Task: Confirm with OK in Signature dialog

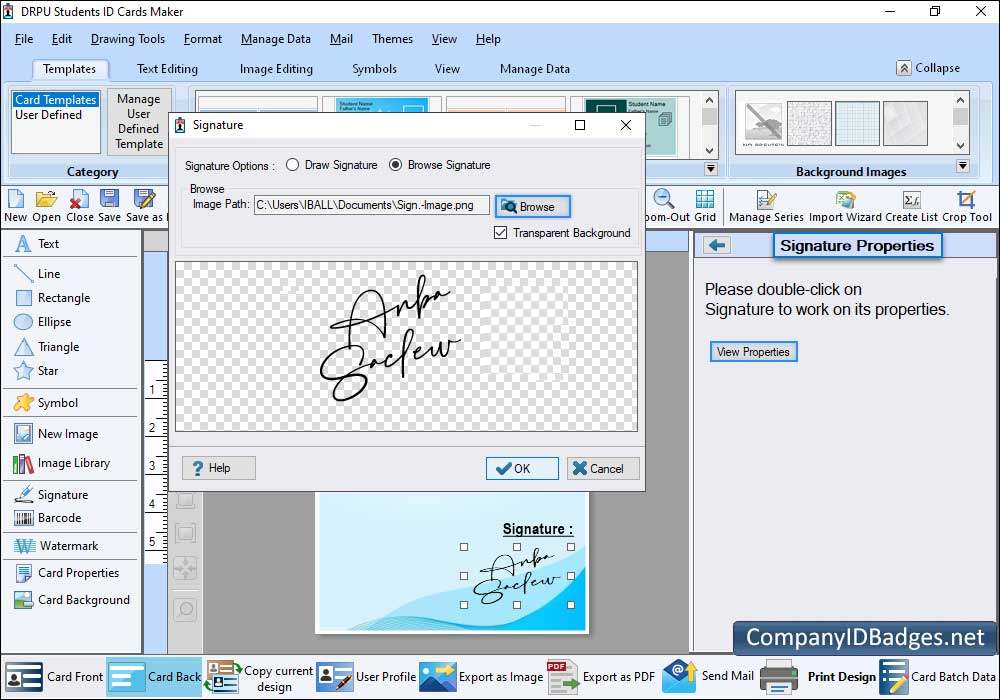Action: [522, 469]
